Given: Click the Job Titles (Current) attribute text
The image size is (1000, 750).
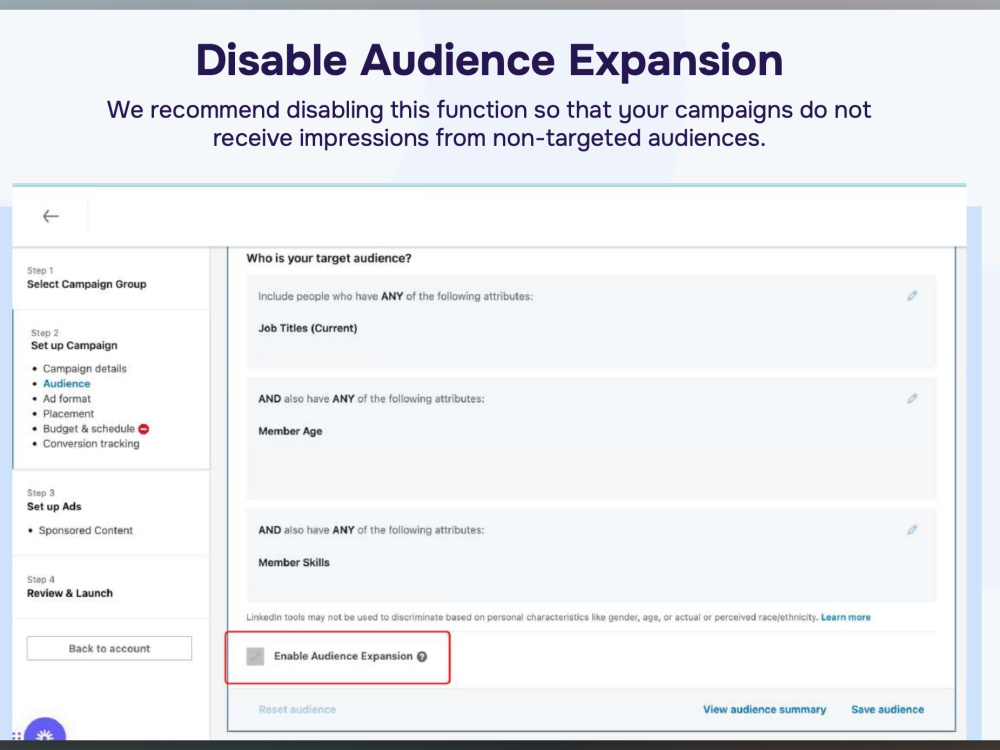Looking at the screenshot, I should click(307, 328).
